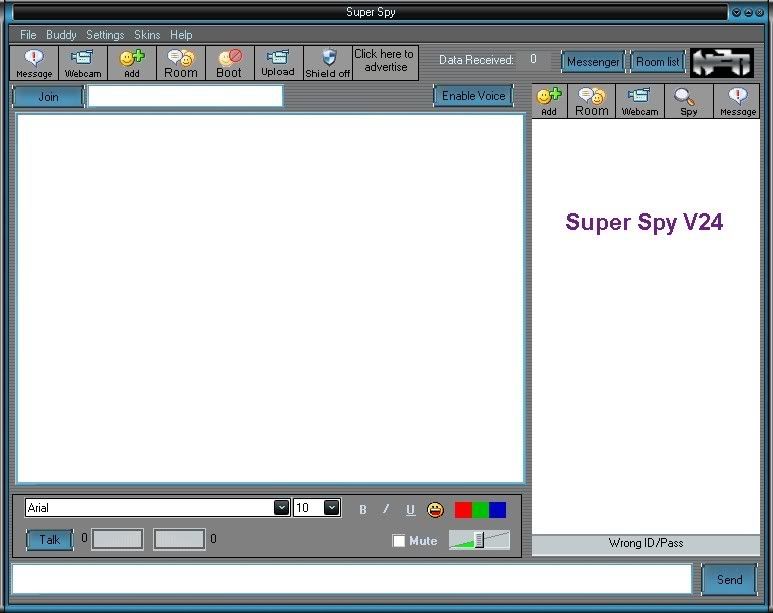
Task: Expand the Arial font dropdown
Action: point(281,508)
